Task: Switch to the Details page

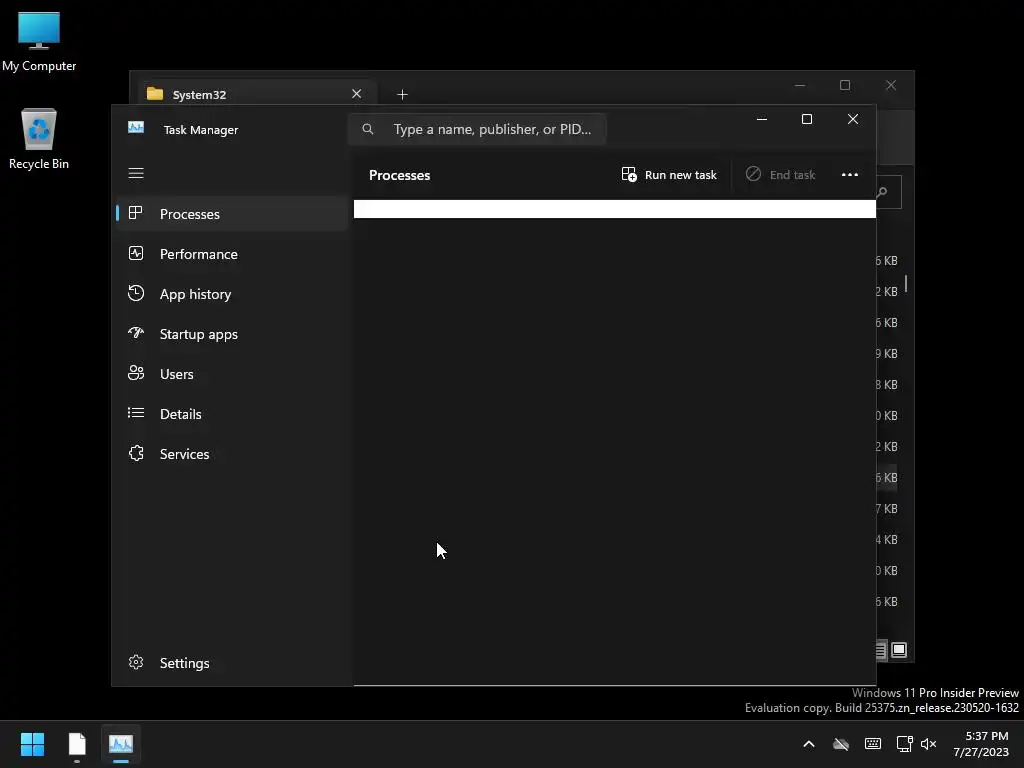Action: pos(232,413)
